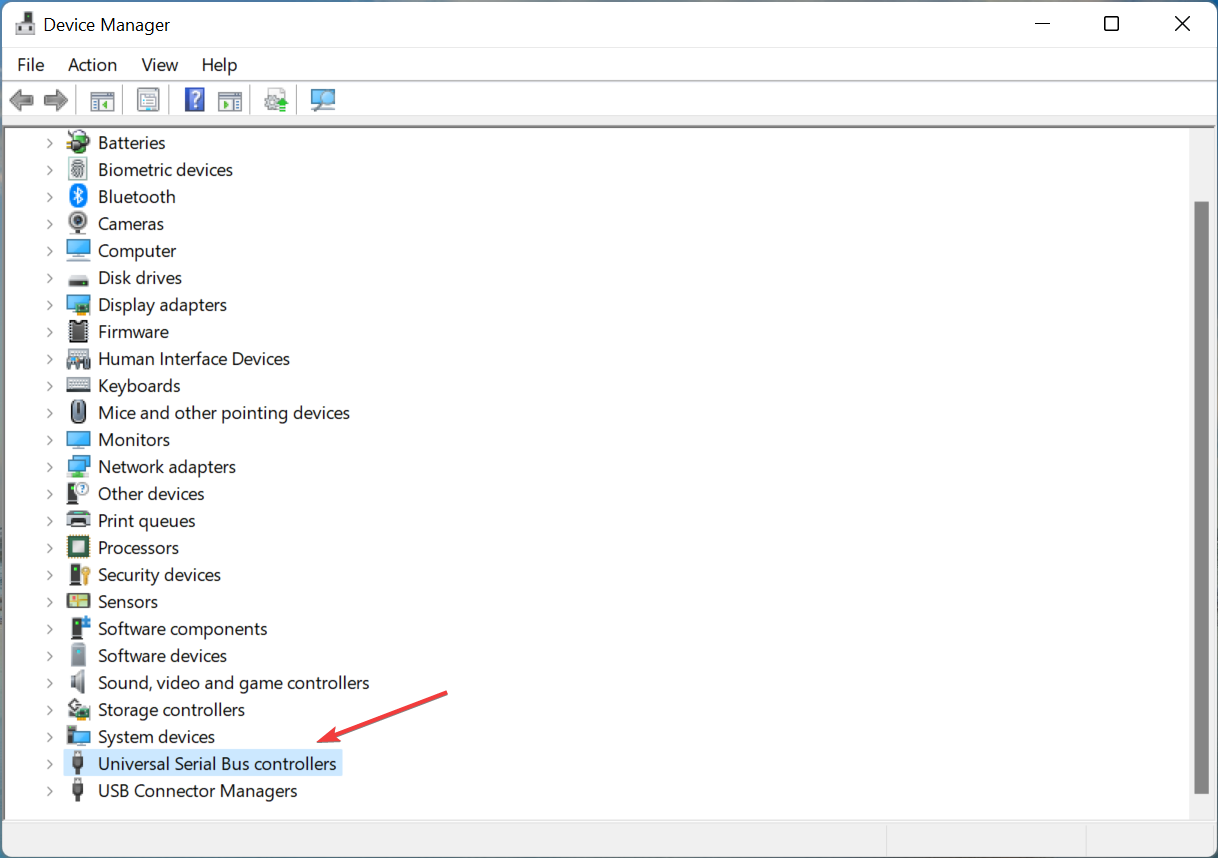
Task: Expand the System devices category
Action: pos(49,737)
